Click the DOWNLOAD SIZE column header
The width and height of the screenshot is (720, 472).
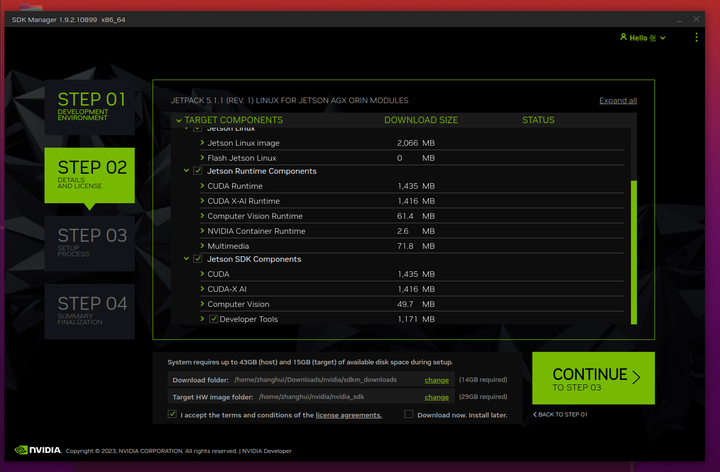click(x=421, y=120)
